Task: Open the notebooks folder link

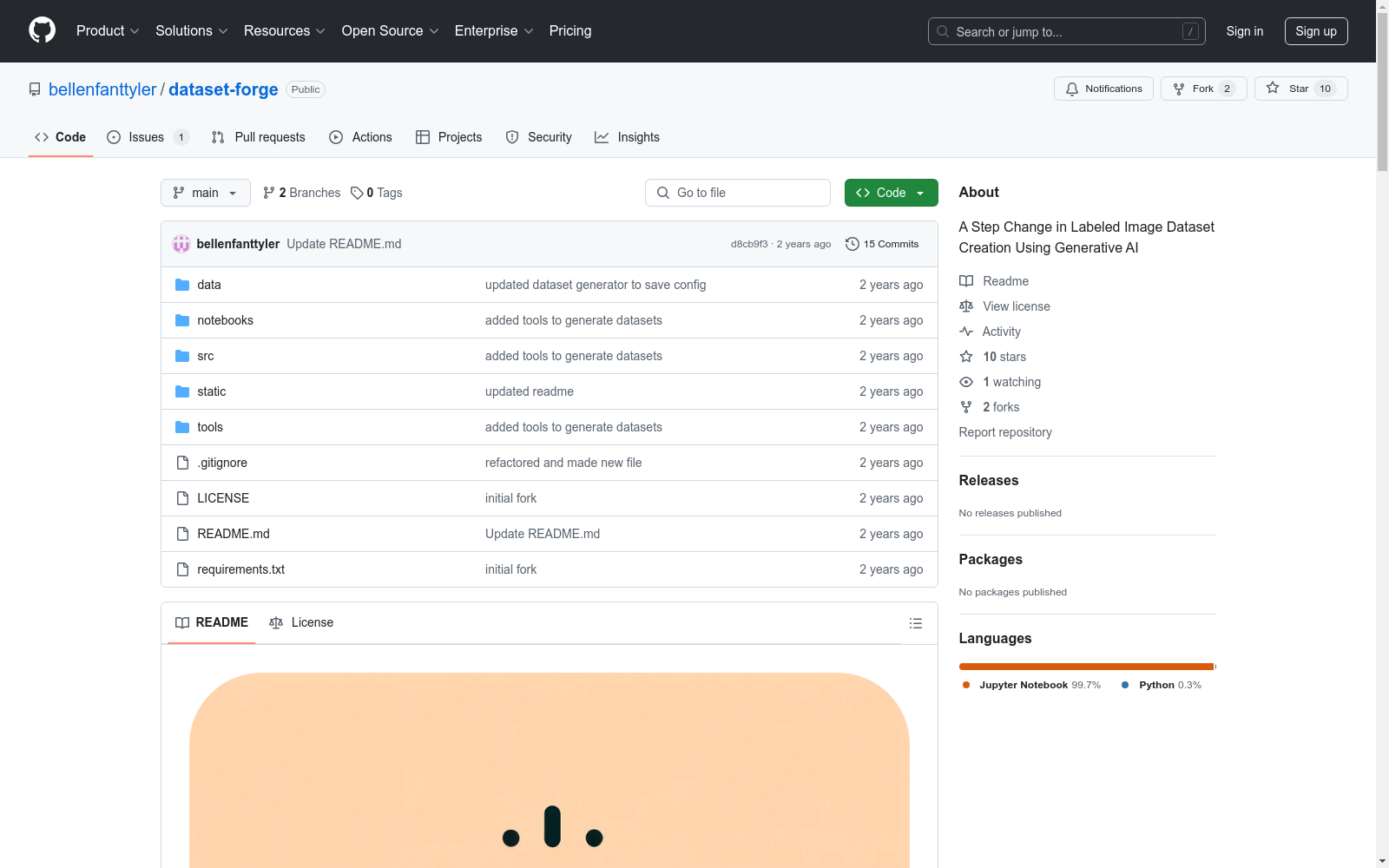Action: pyautogui.click(x=226, y=320)
